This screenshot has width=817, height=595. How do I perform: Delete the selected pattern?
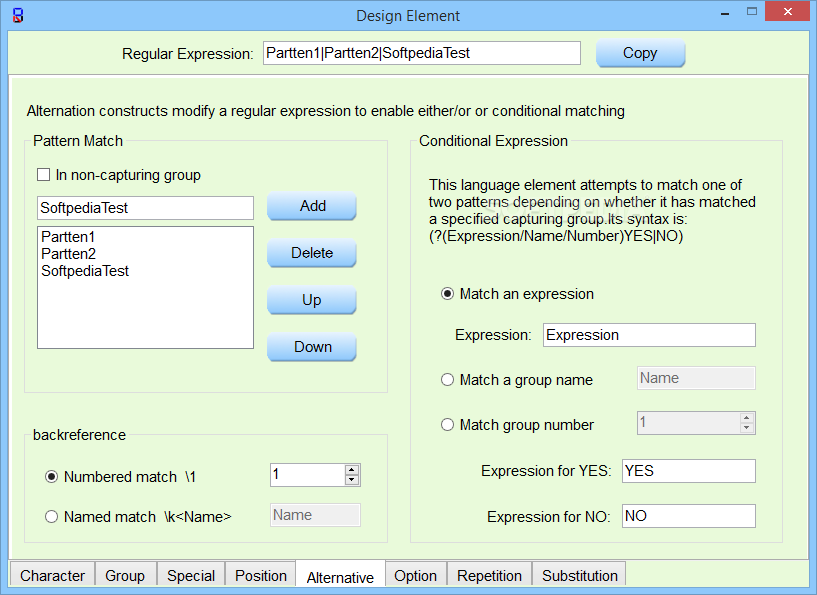312,253
